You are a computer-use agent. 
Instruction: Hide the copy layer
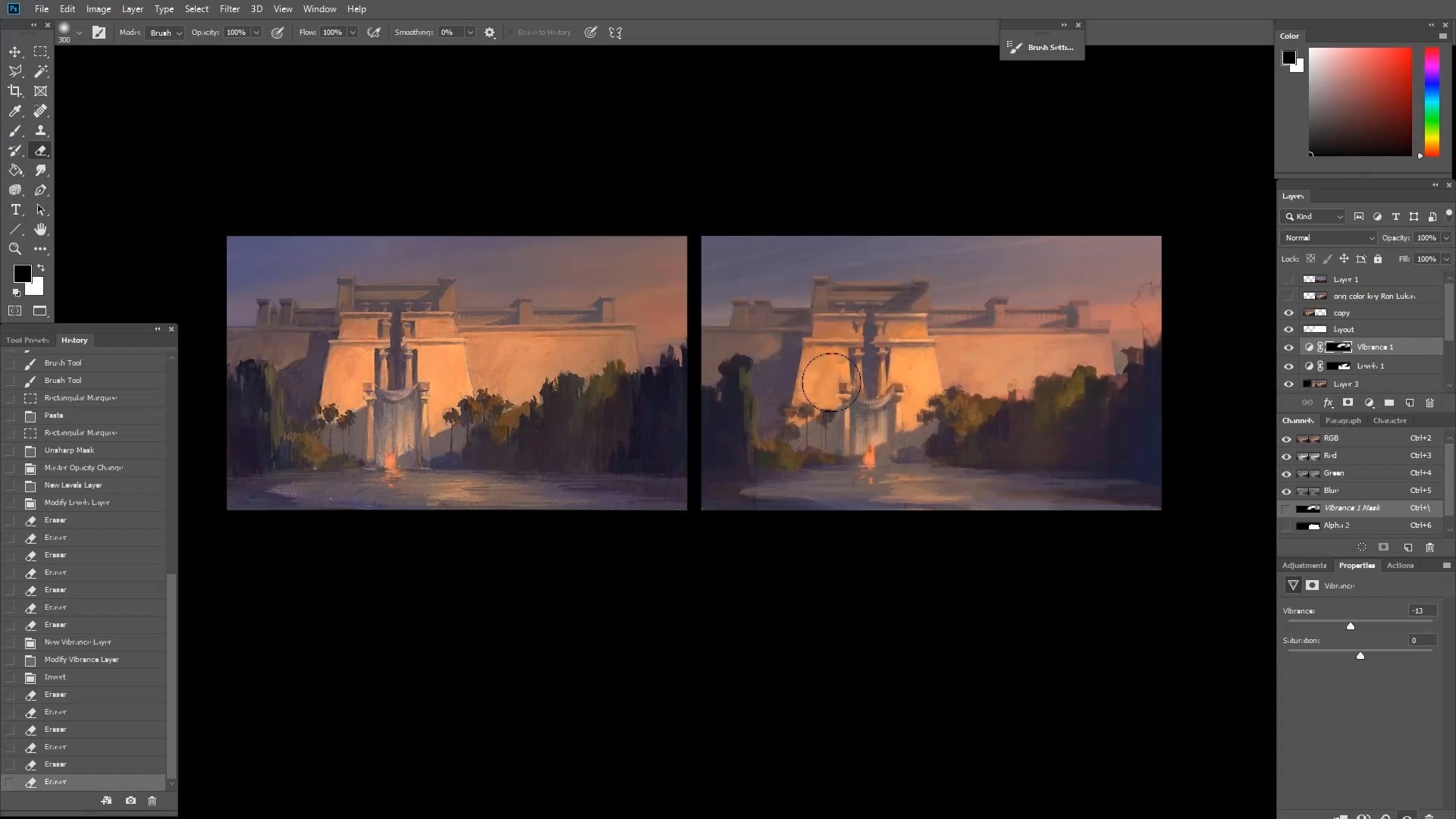point(1288,313)
